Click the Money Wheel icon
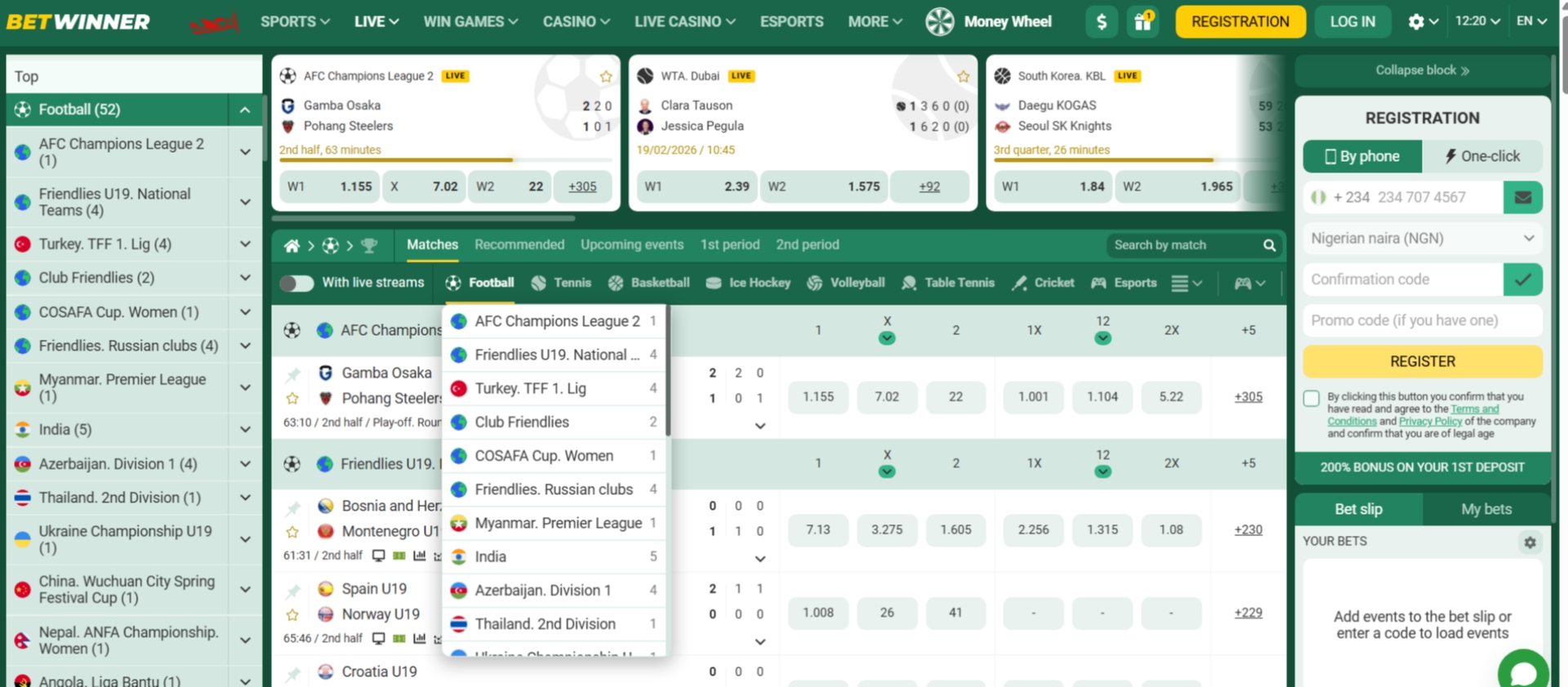The height and width of the screenshot is (687, 1568). coord(940,22)
